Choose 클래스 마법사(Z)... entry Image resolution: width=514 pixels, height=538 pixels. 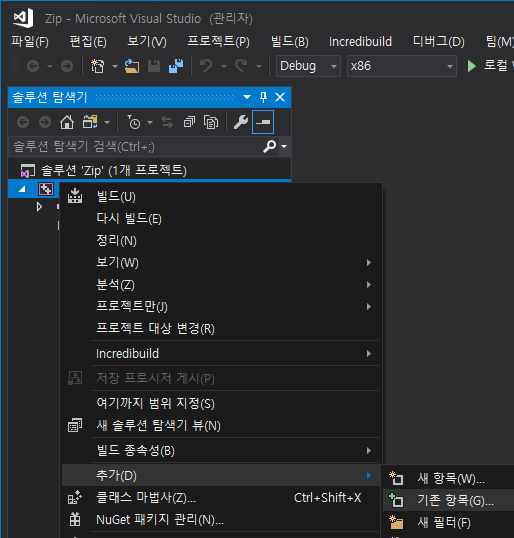221,498
